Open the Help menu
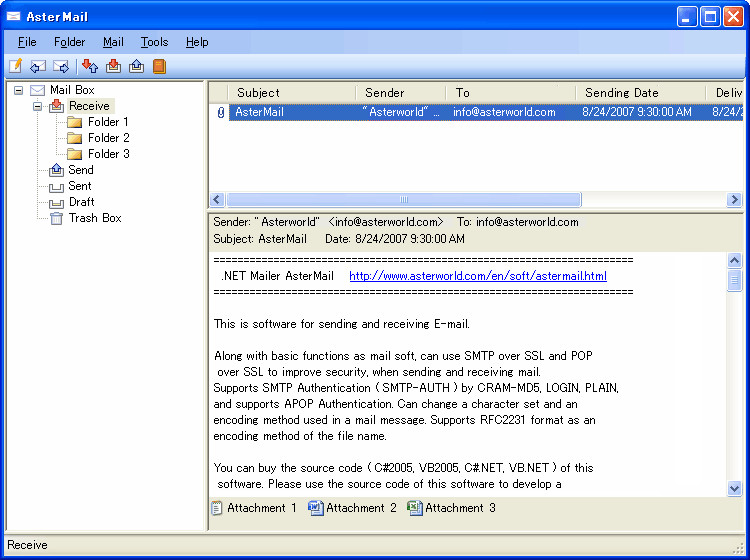The width and height of the screenshot is (750, 560). (197, 42)
